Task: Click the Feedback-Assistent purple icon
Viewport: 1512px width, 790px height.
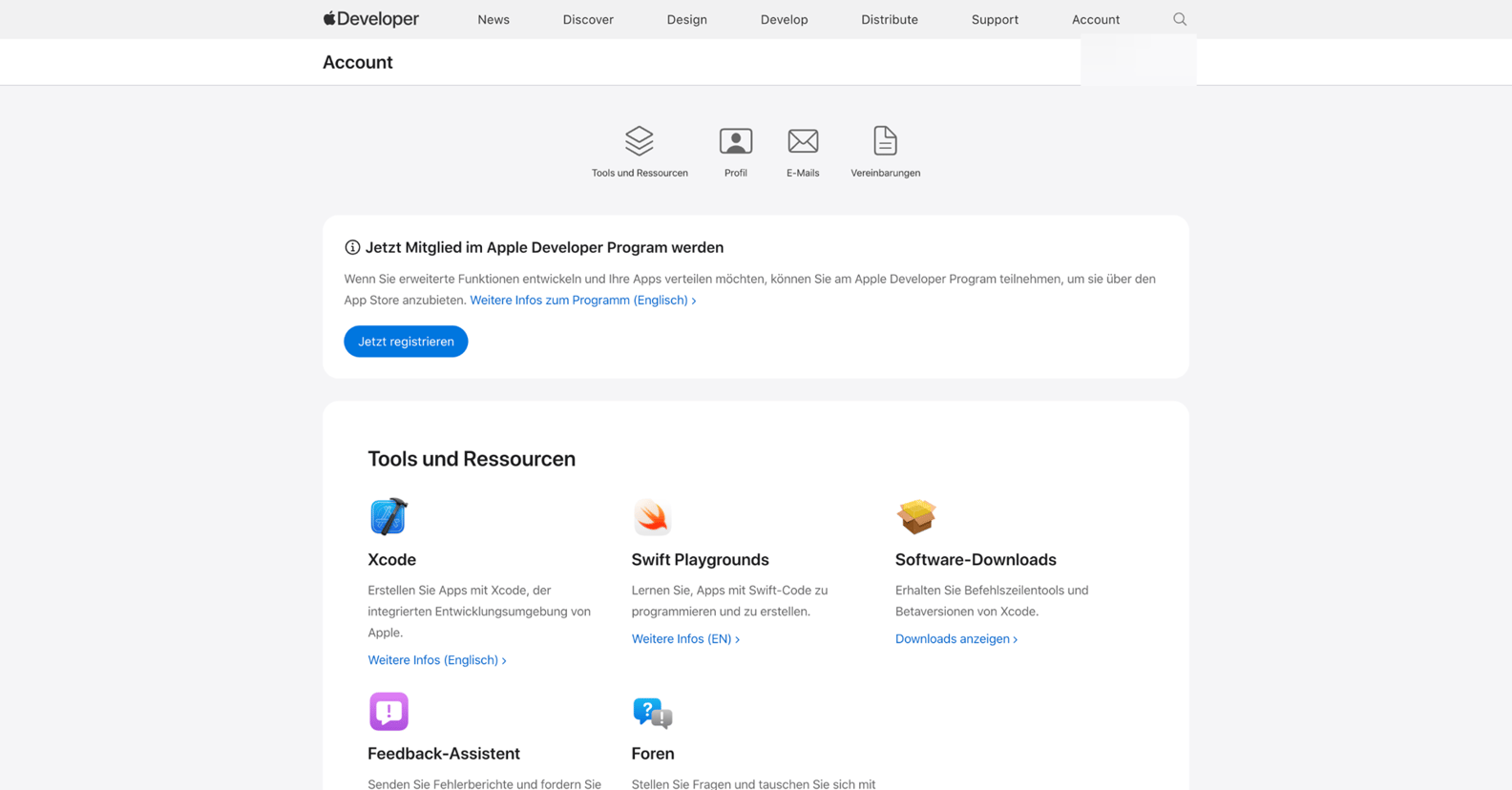Action: point(388,712)
